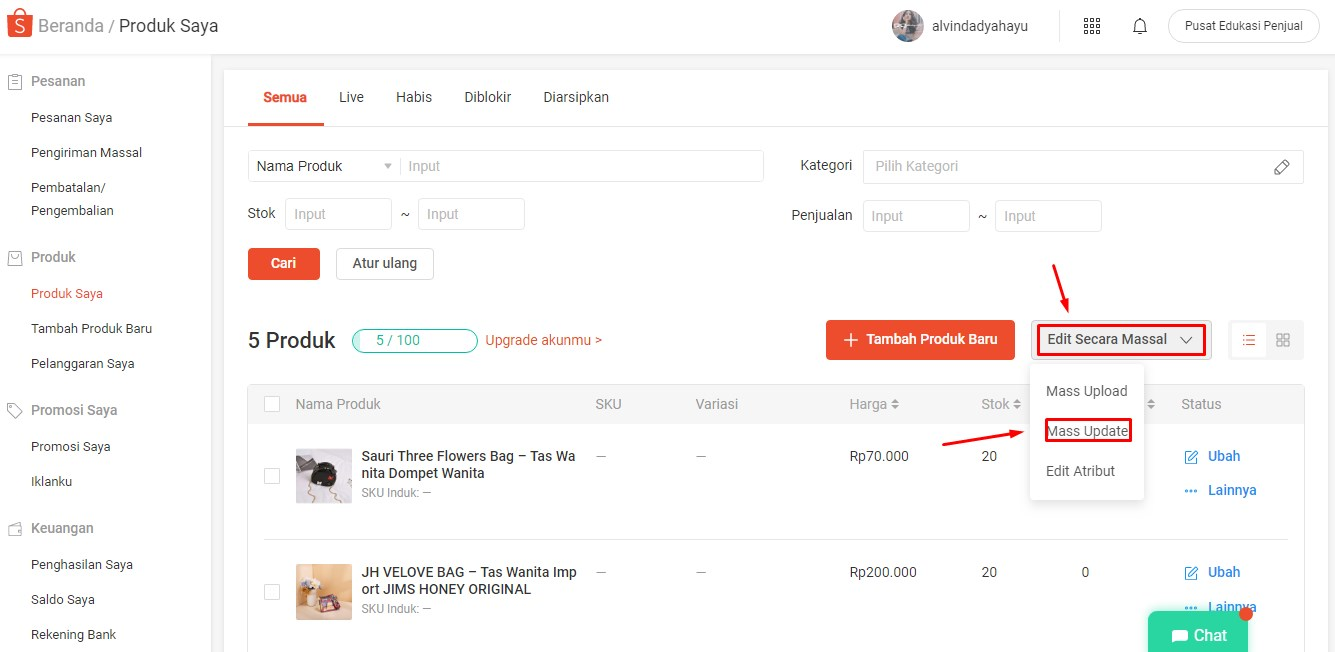
Task: Switch to the Diarsipkan tab
Action: 576,97
